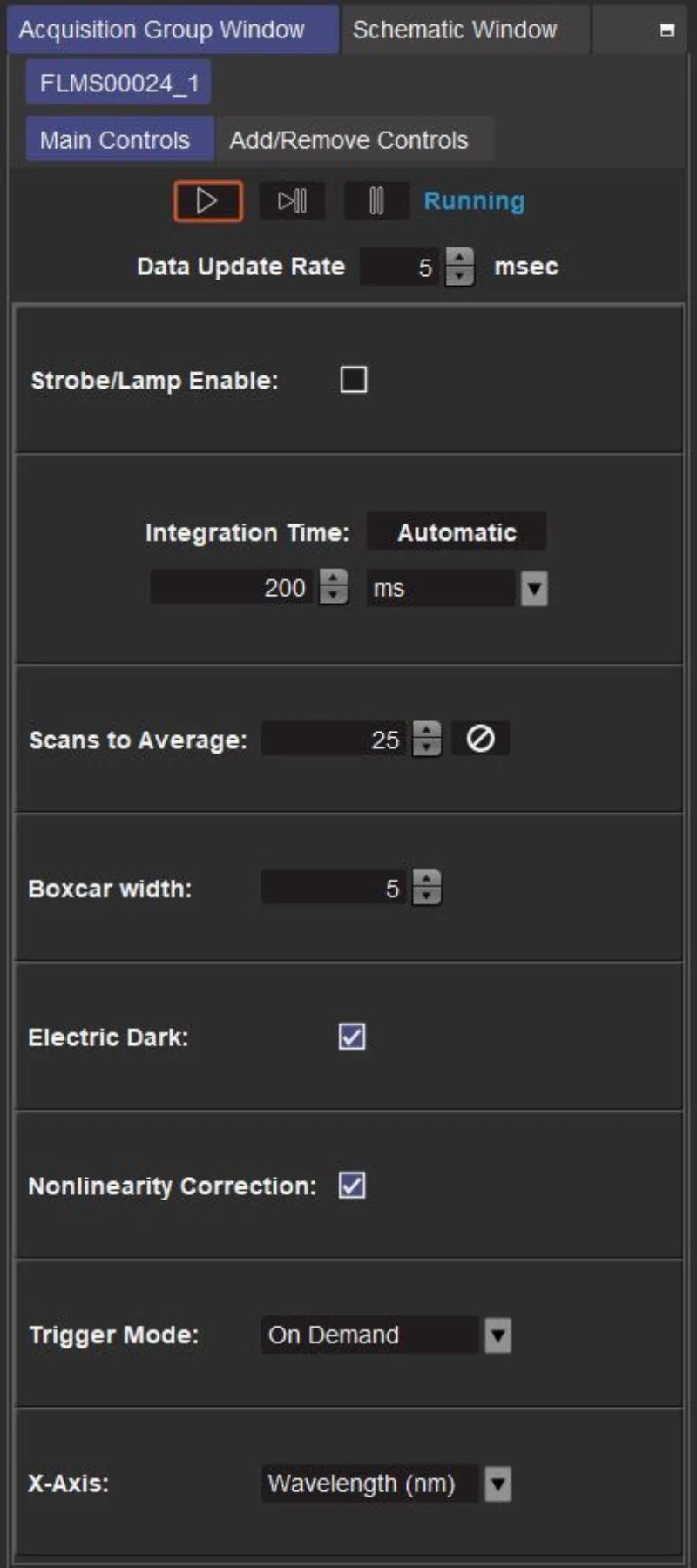Decrease Integration Time with down arrow
The width and height of the screenshot is (697, 1568).
click(x=333, y=596)
